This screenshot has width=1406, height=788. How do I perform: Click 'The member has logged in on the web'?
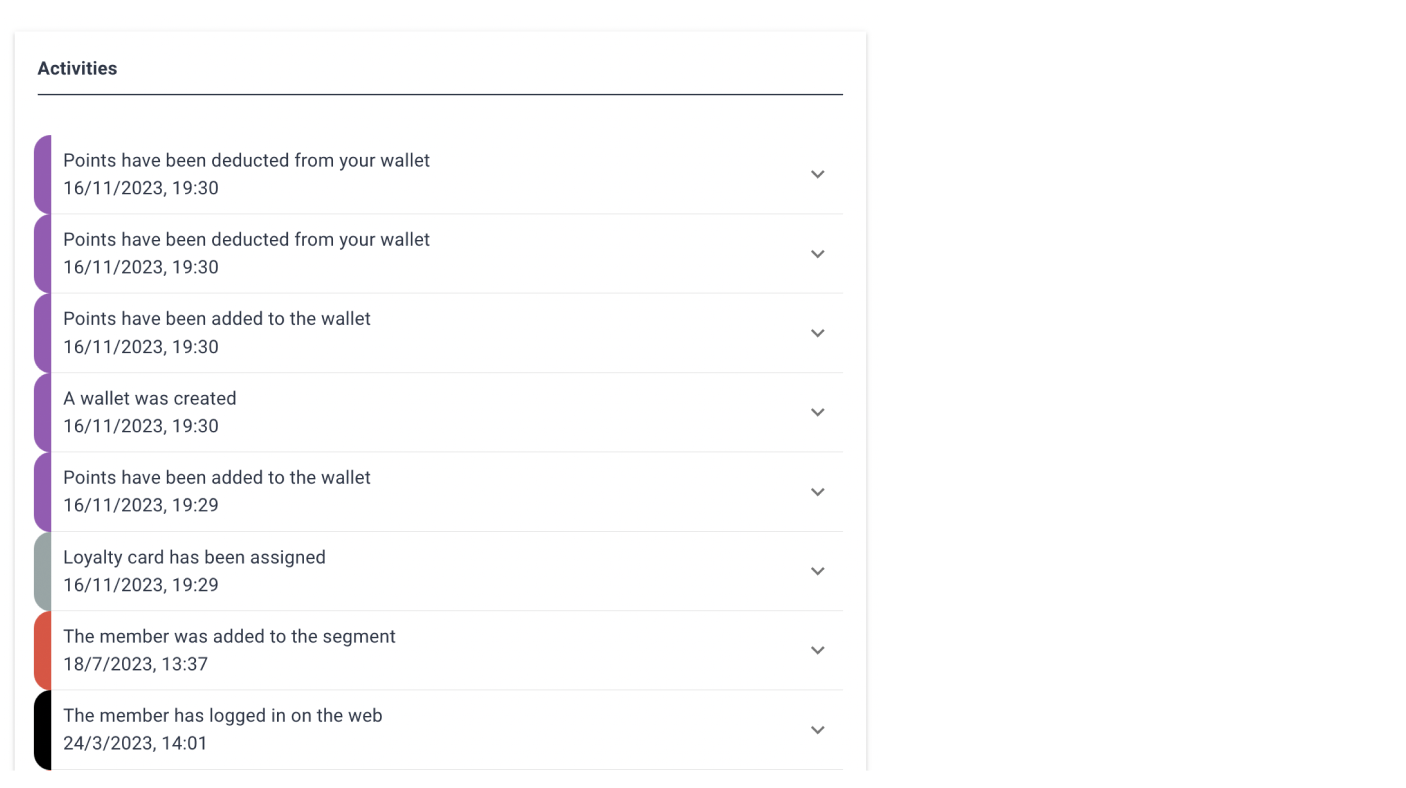coord(222,716)
